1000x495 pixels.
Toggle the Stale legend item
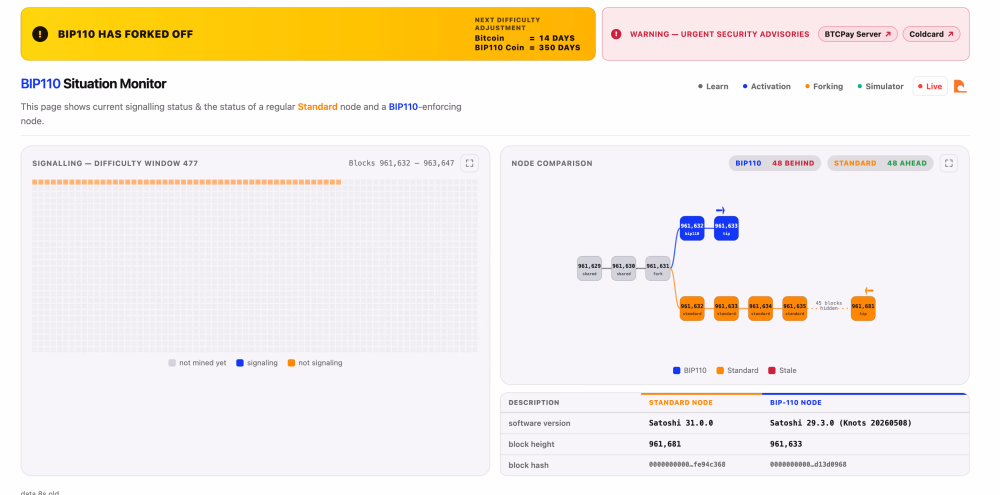(x=783, y=370)
